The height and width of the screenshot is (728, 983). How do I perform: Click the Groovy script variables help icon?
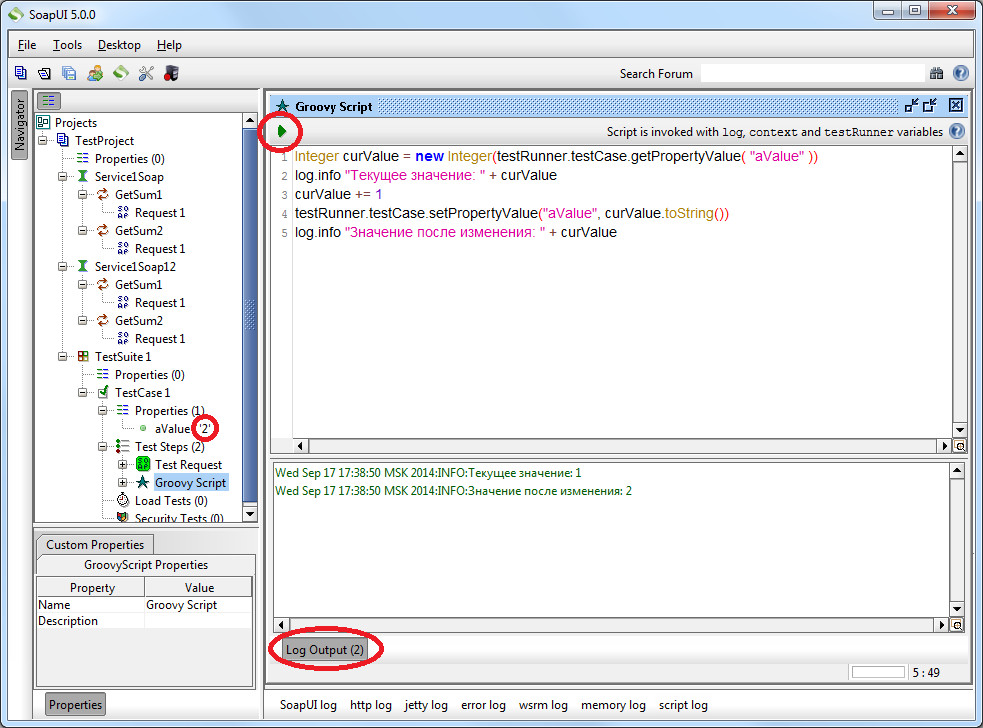[956, 131]
